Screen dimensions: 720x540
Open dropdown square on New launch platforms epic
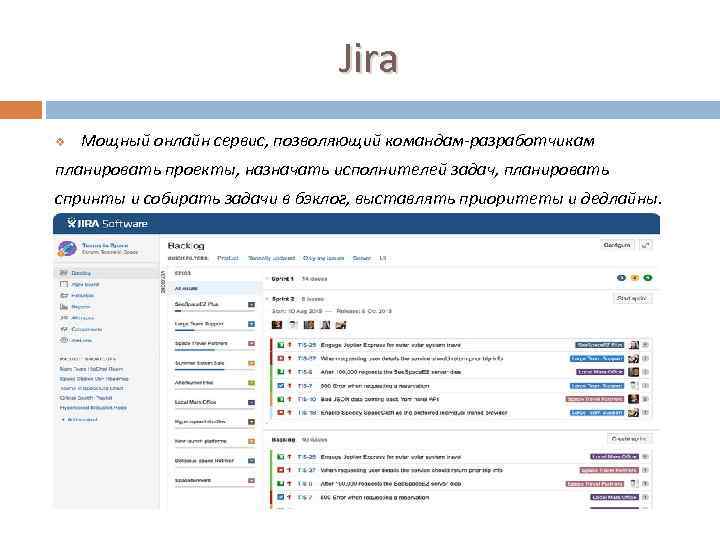(x=251, y=441)
